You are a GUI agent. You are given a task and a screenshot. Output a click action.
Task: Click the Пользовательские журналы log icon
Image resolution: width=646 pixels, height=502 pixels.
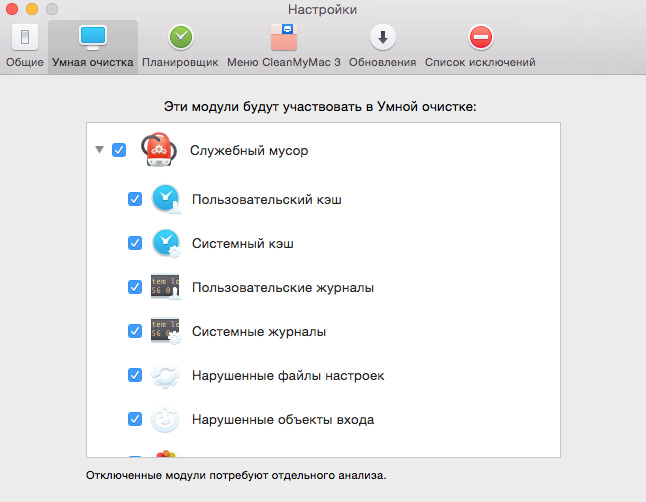click(x=166, y=287)
